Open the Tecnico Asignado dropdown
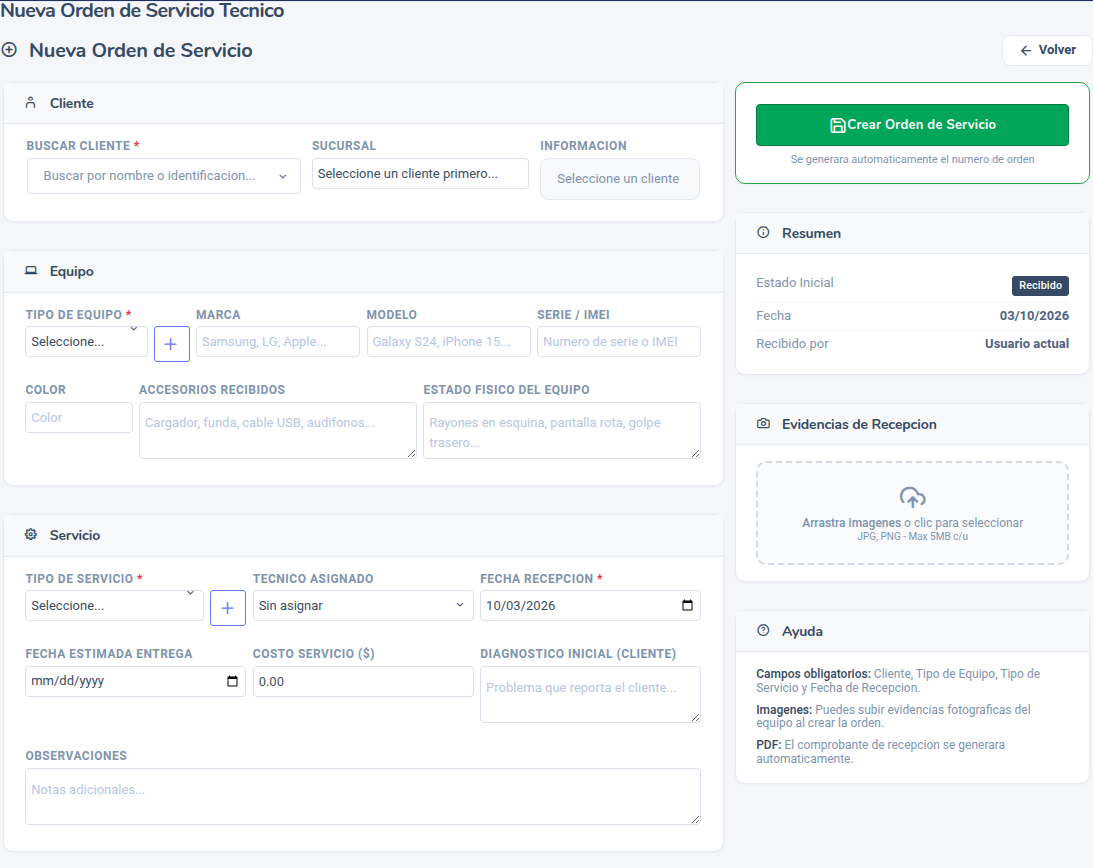Viewport: 1093px width, 868px height. [x=362, y=605]
